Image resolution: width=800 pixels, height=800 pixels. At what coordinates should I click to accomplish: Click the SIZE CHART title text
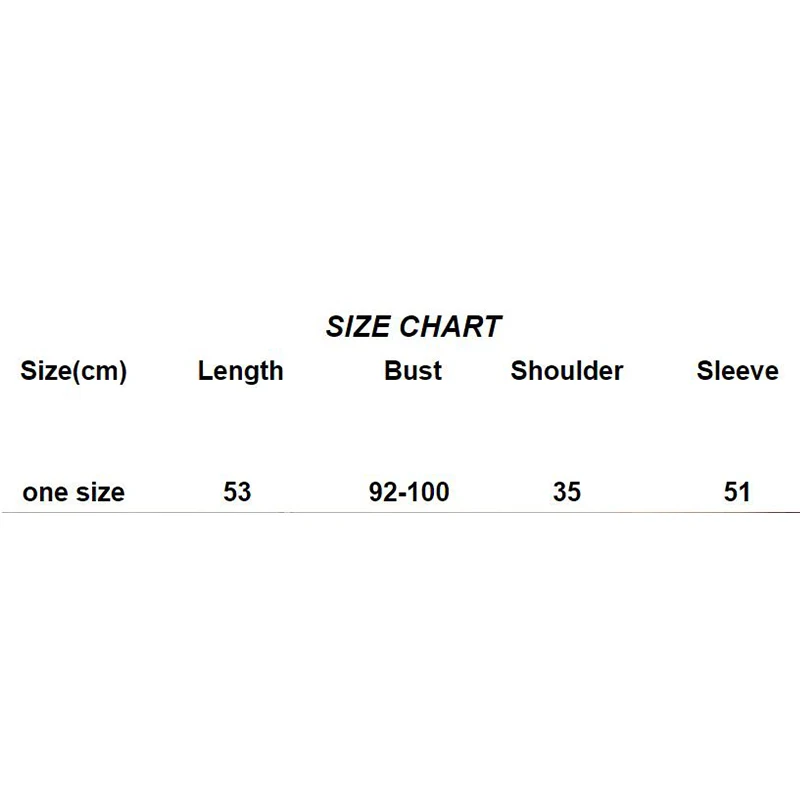click(x=413, y=327)
